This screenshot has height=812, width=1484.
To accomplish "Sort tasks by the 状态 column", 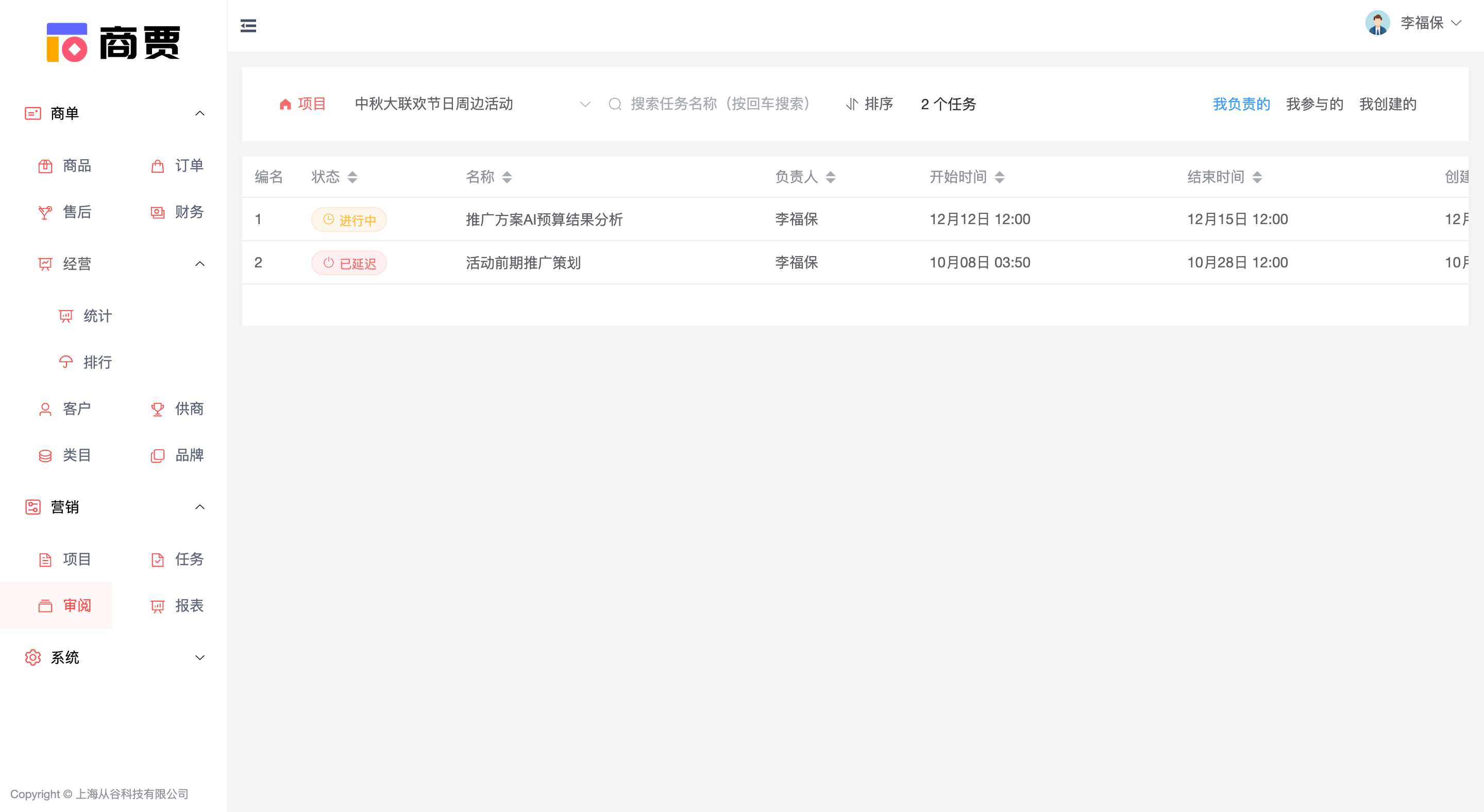I will coord(352,177).
